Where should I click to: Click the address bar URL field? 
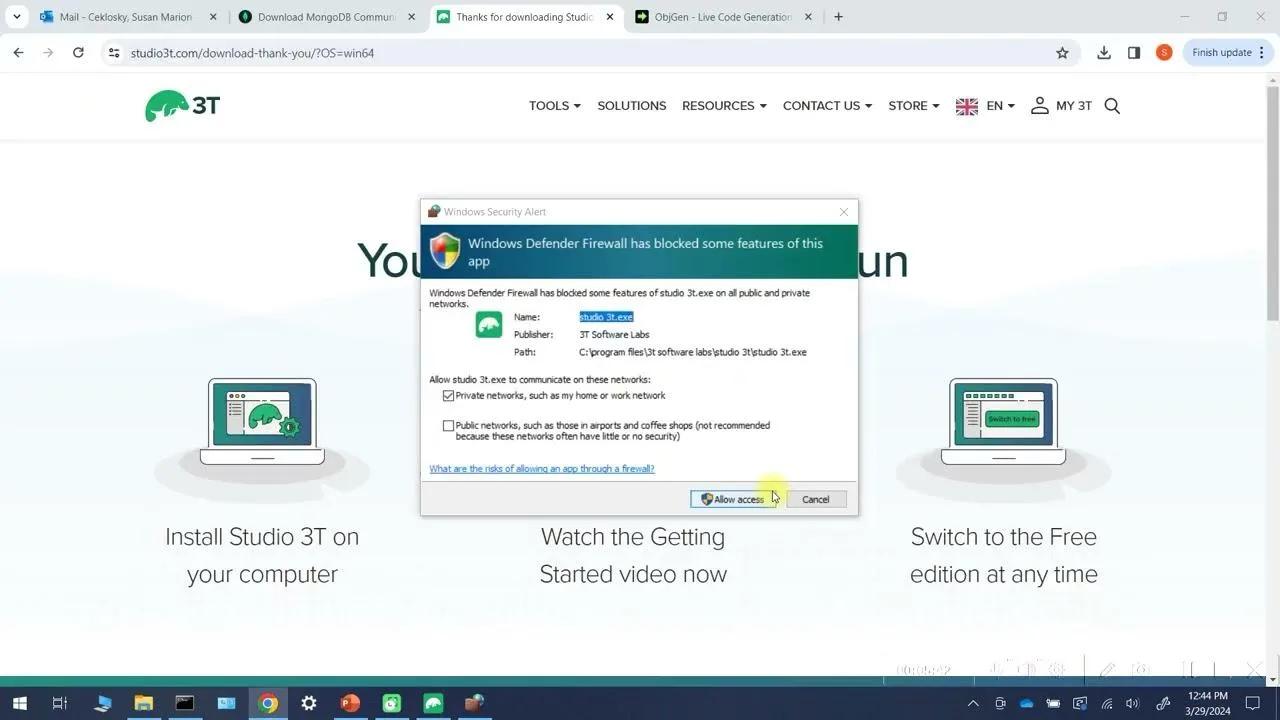pyautogui.click(x=590, y=53)
